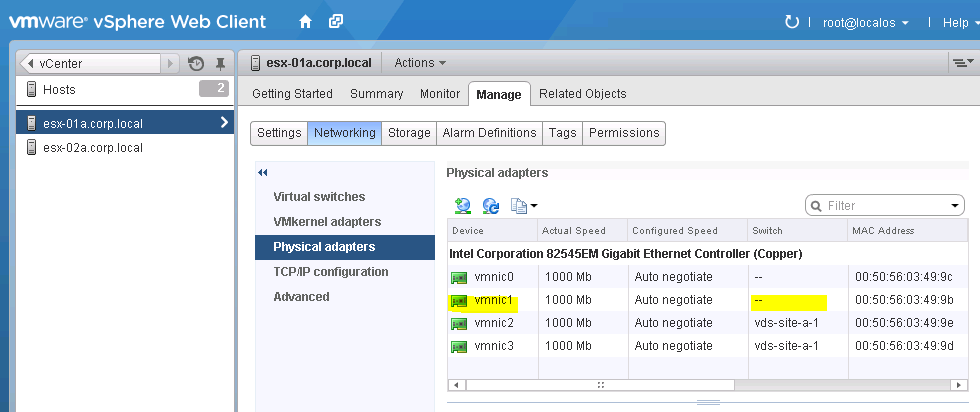
Task: Click the table's left scroll arrow
Action: click(457, 385)
